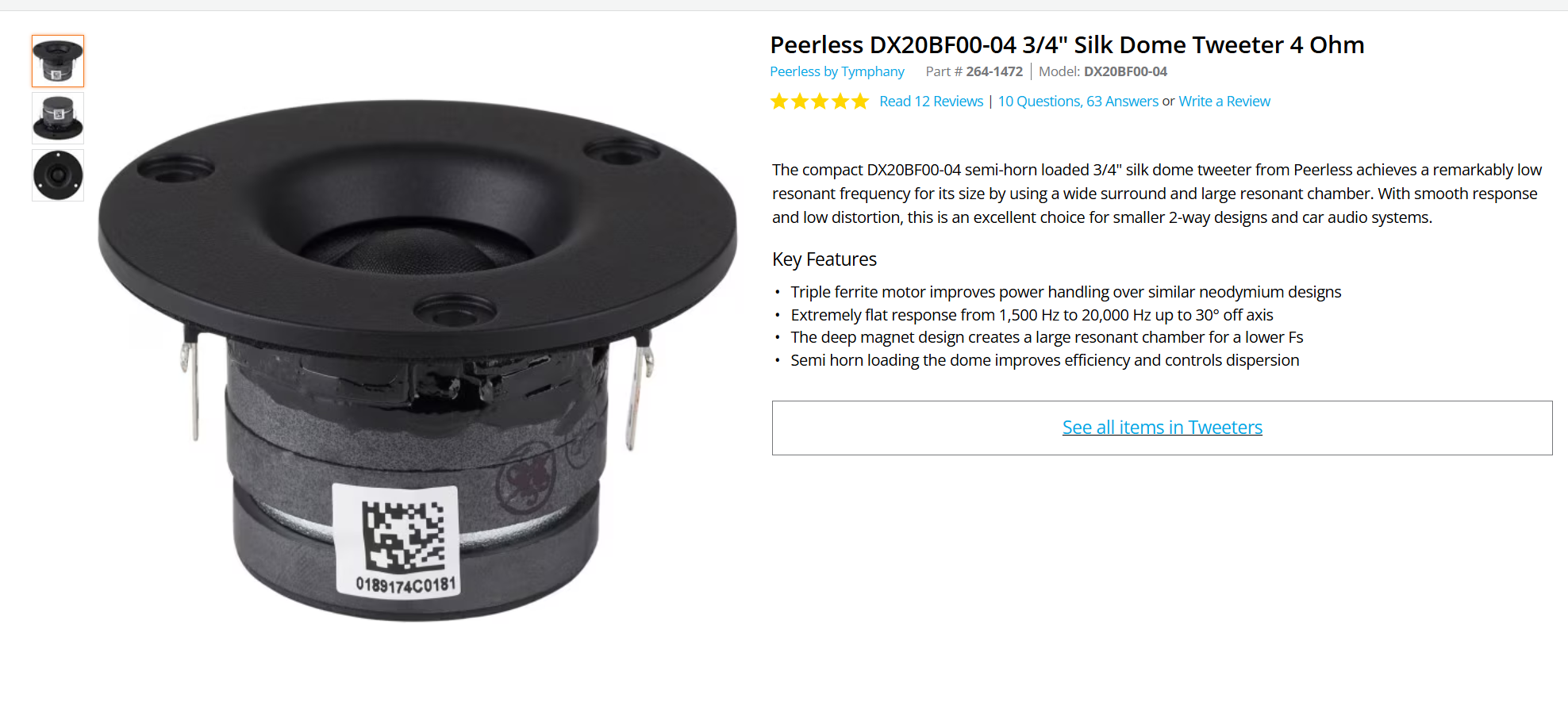Open 10 Questions, 63 Answers link

pyautogui.click(x=1078, y=102)
